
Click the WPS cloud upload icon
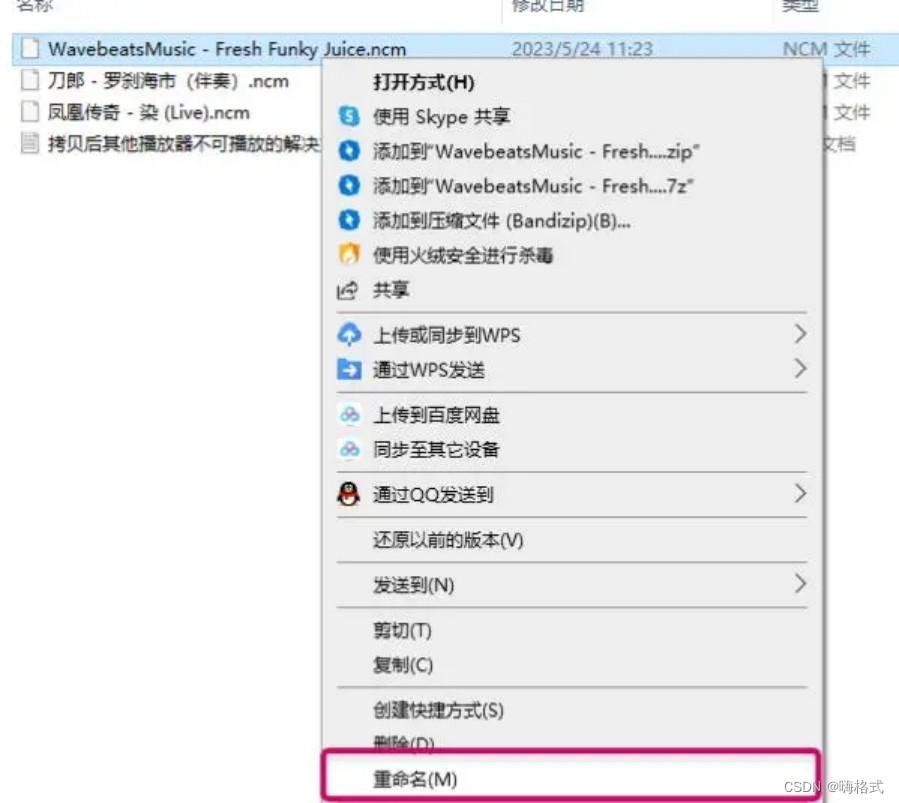click(349, 335)
